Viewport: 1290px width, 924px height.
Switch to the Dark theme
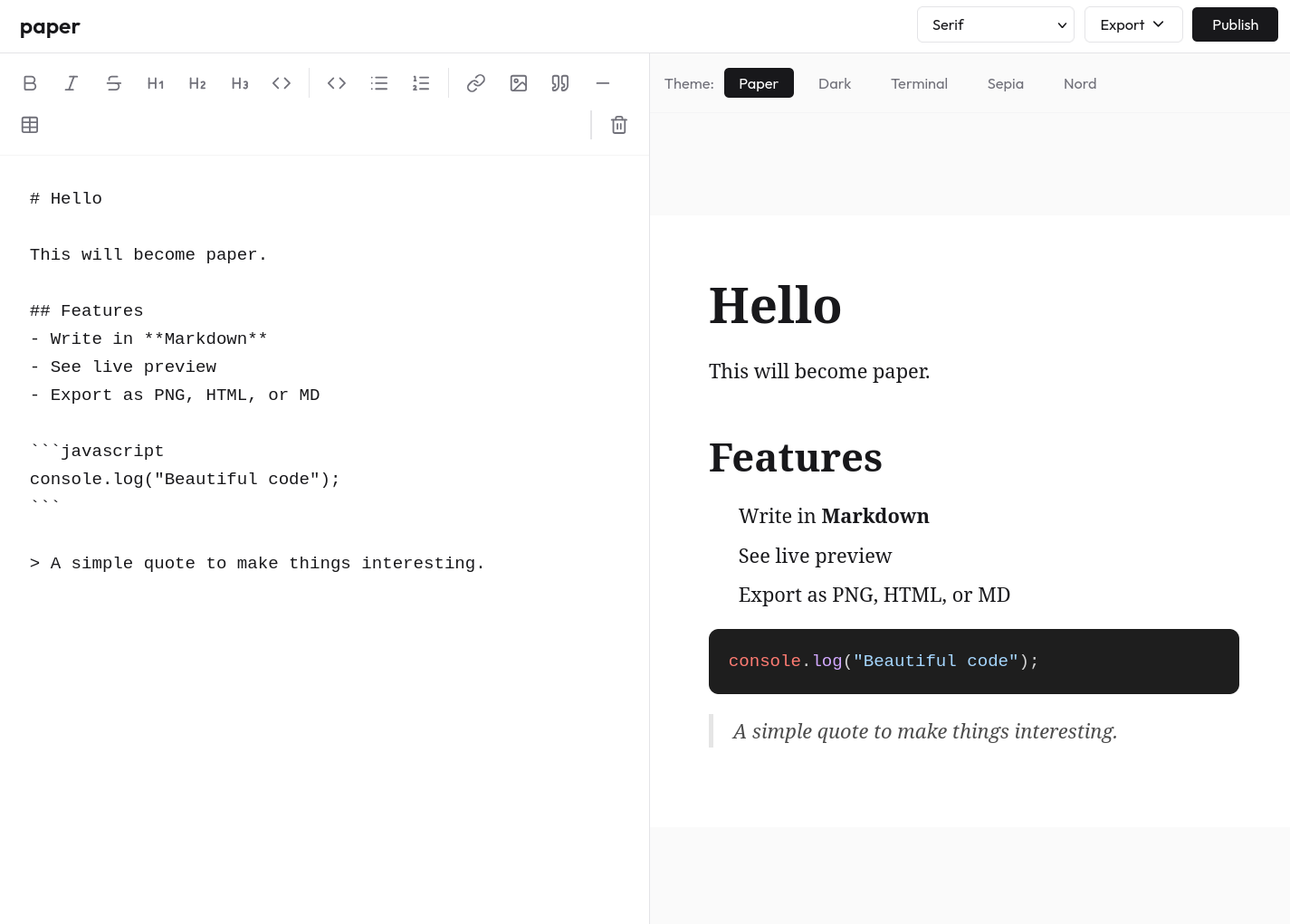(834, 83)
